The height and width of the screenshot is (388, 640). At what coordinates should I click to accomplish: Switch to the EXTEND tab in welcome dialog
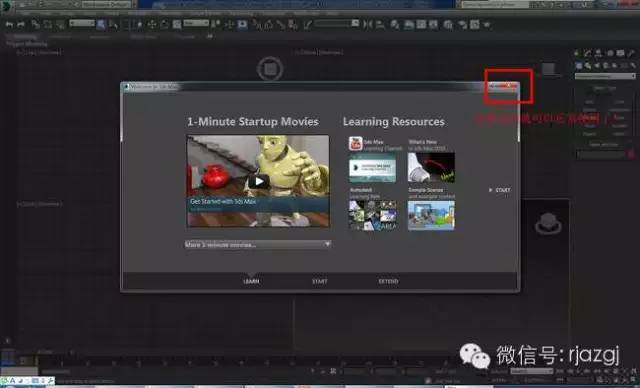[x=388, y=282]
